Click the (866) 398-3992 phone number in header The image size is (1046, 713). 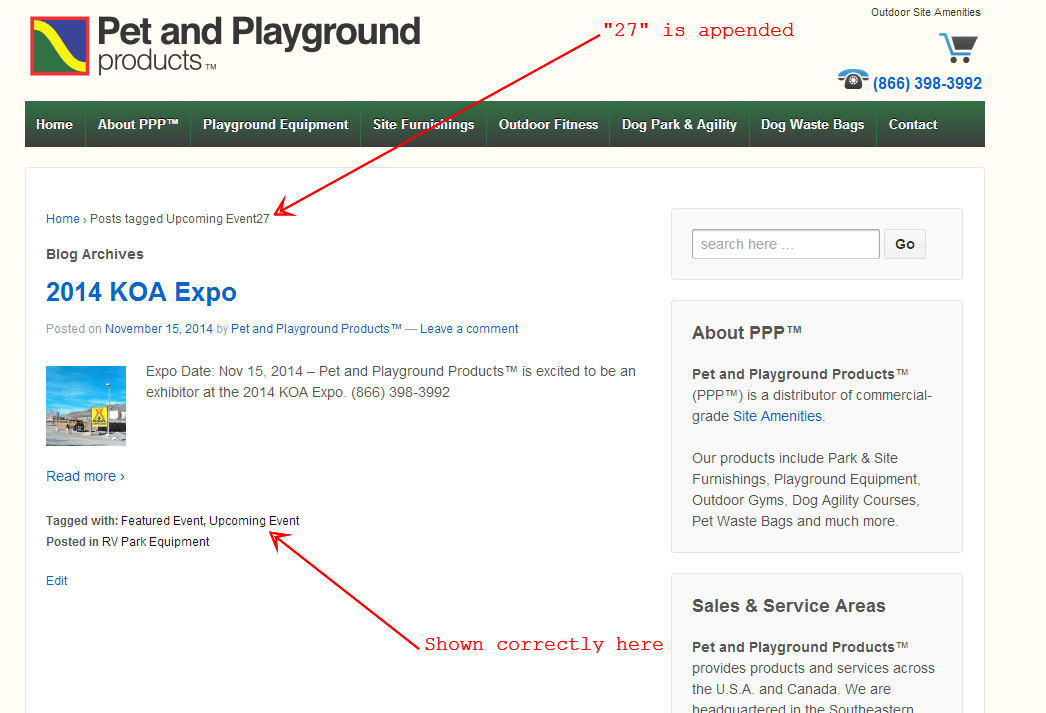tap(927, 83)
